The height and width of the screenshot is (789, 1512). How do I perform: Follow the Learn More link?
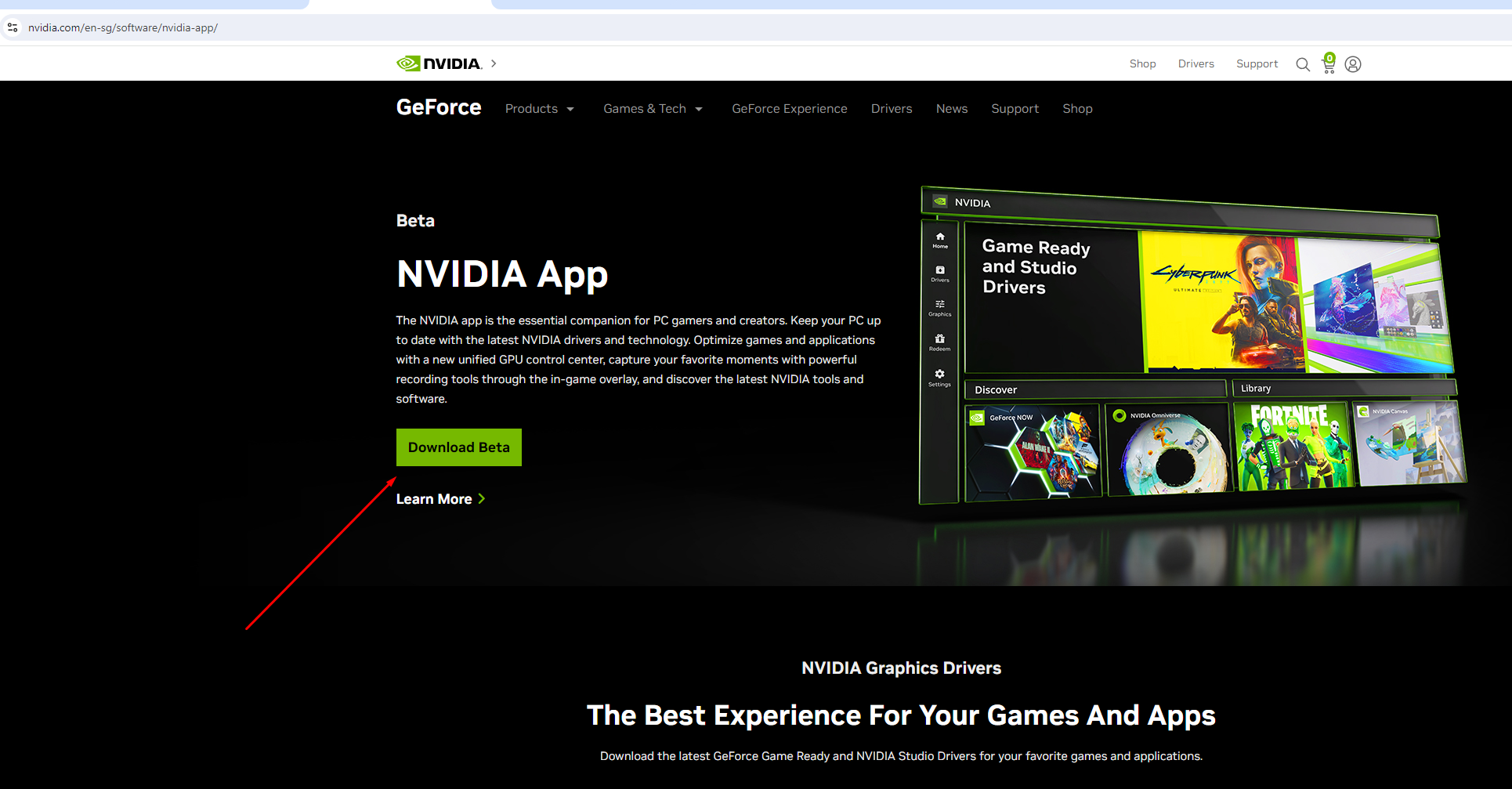[434, 498]
